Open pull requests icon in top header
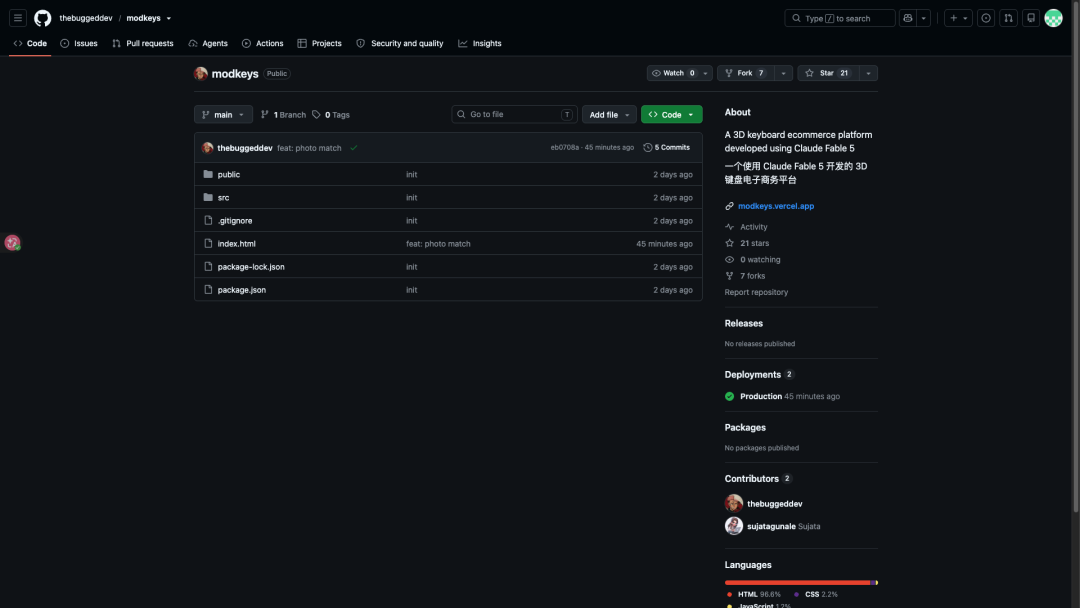1080x608 pixels. (x=1008, y=18)
